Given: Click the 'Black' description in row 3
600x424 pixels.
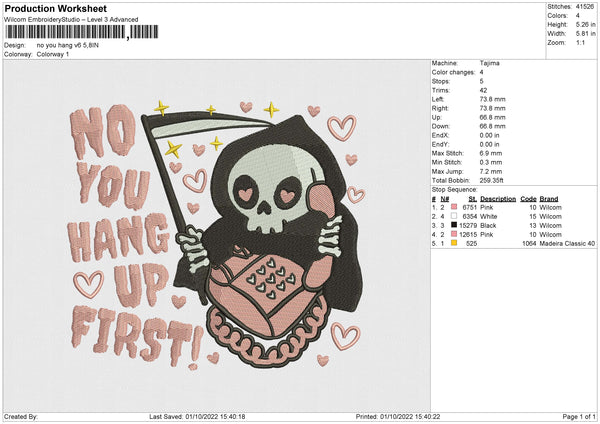Looking at the screenshot, I should point(488,225).
